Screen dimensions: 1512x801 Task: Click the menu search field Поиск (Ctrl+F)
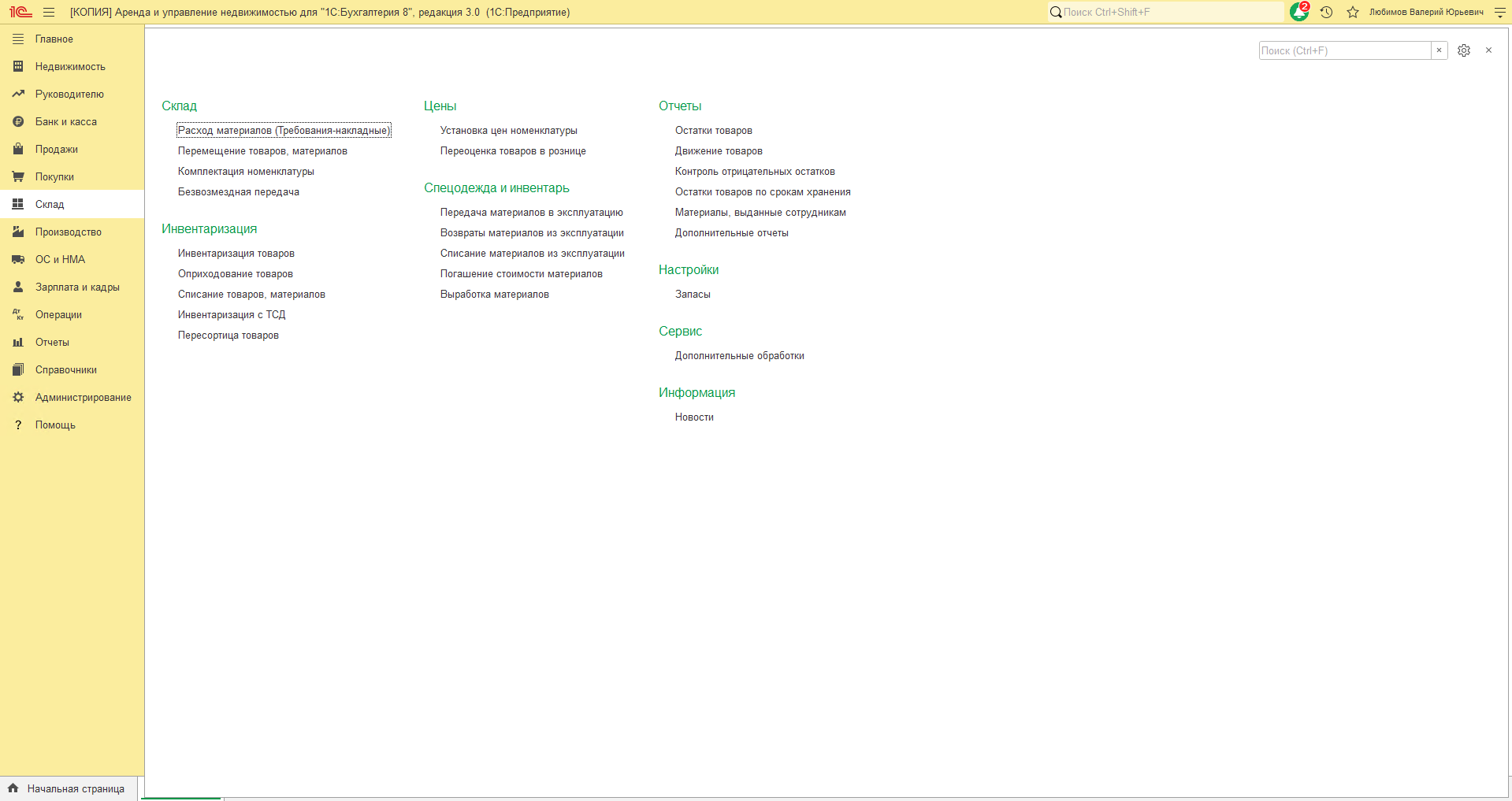[1345, 50]
